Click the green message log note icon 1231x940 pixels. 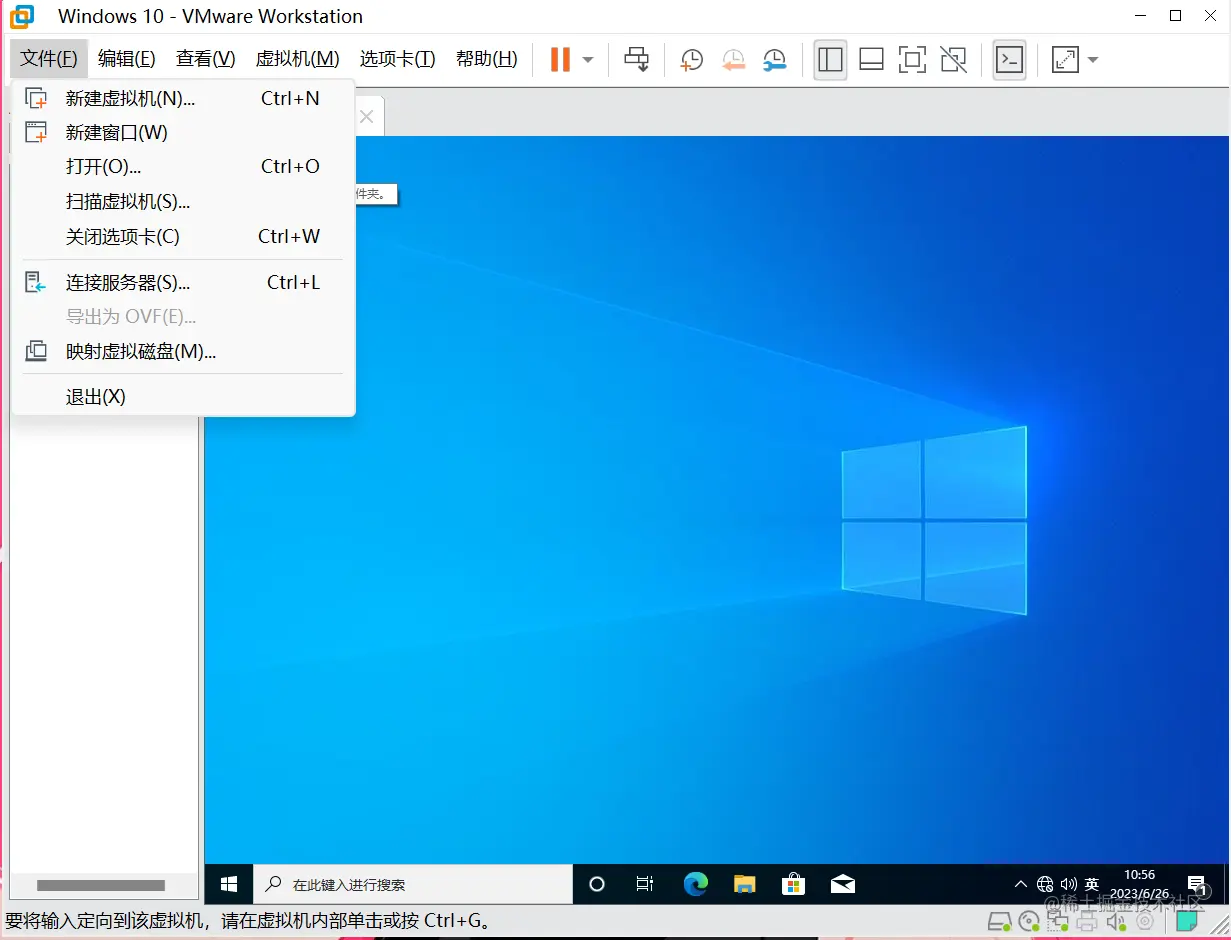[1187, 921]
